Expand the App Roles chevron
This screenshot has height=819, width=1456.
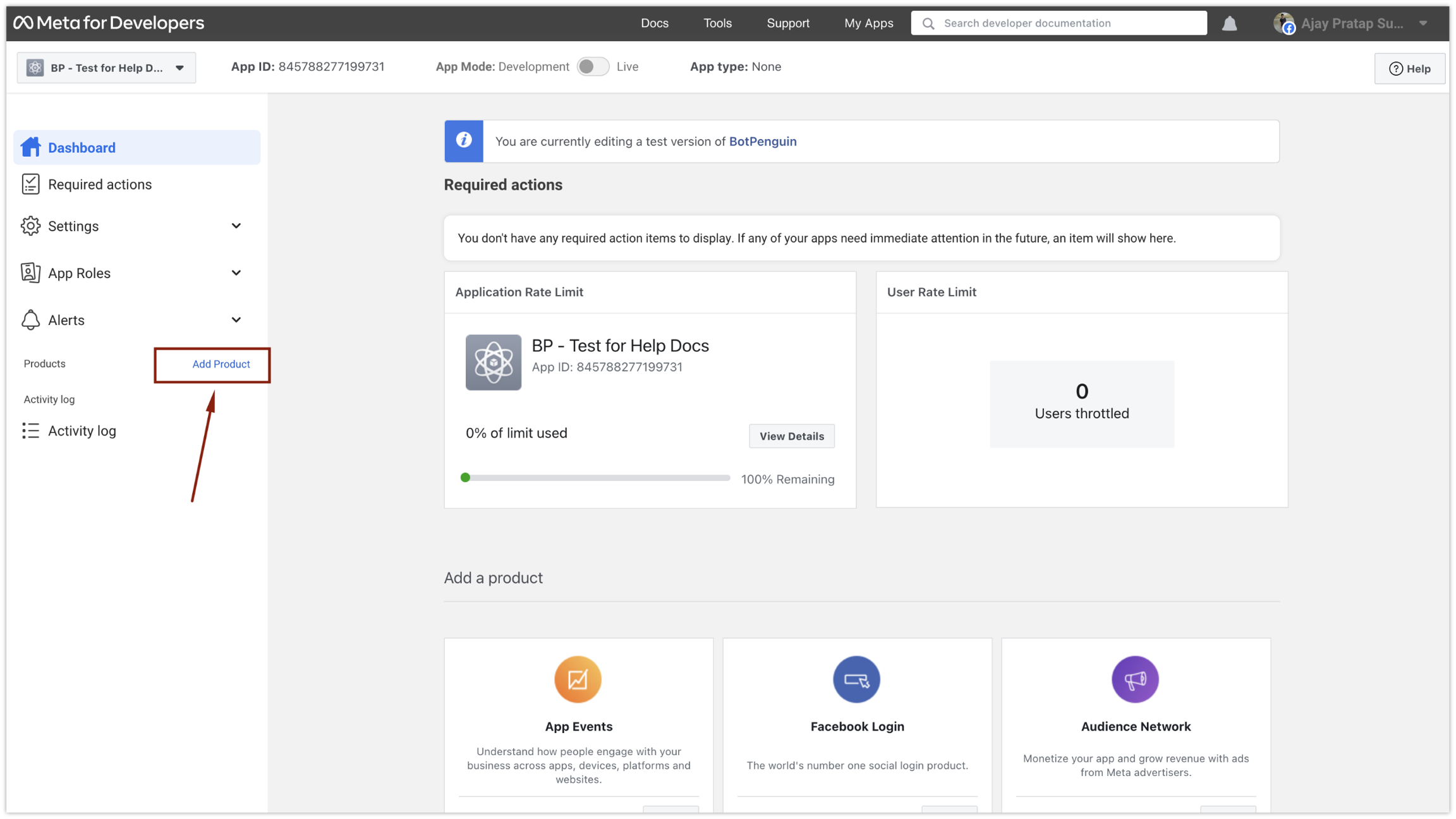236,273
